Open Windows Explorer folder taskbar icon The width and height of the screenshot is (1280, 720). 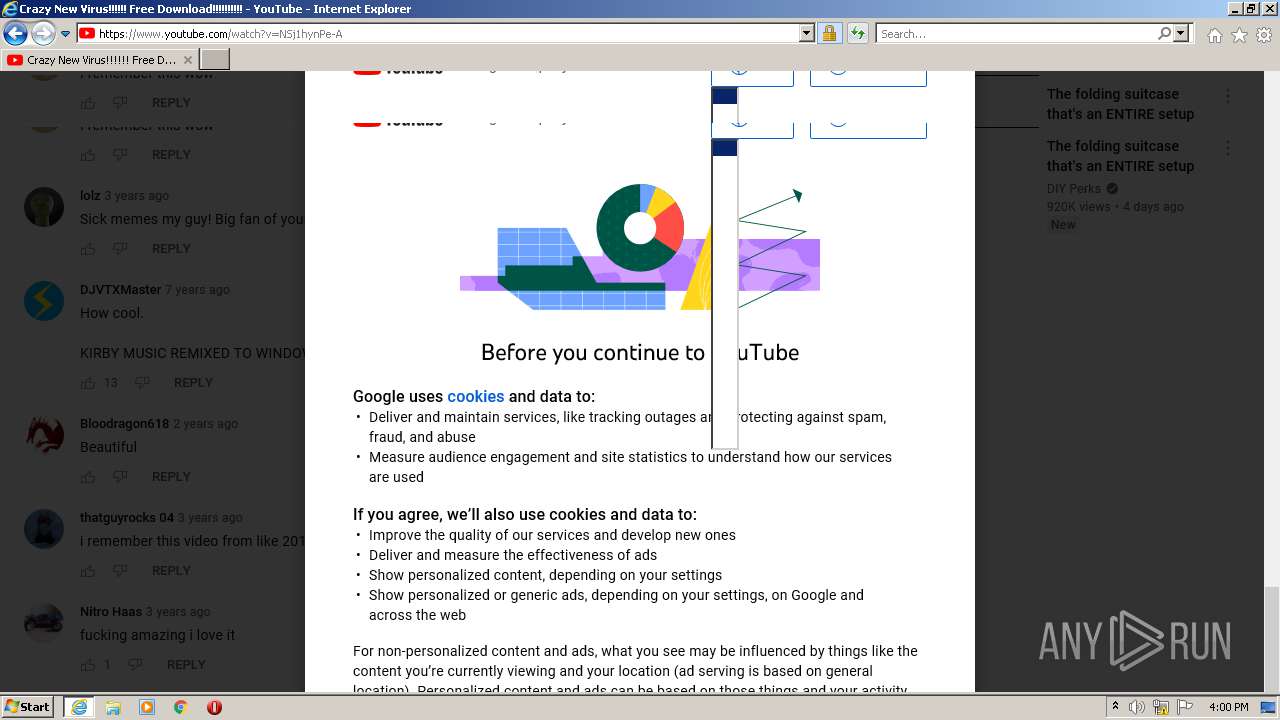(113, 707)
